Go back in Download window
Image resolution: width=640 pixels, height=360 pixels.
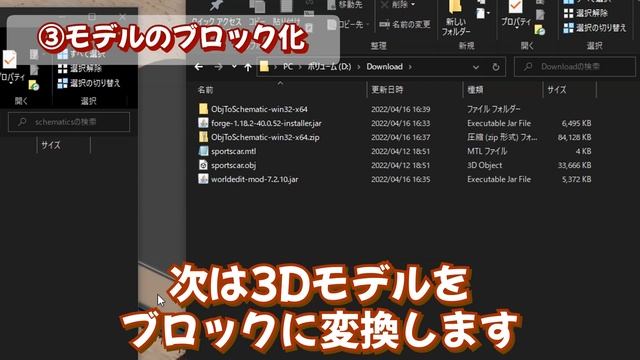pyautogui.click(x=199, y=67)
